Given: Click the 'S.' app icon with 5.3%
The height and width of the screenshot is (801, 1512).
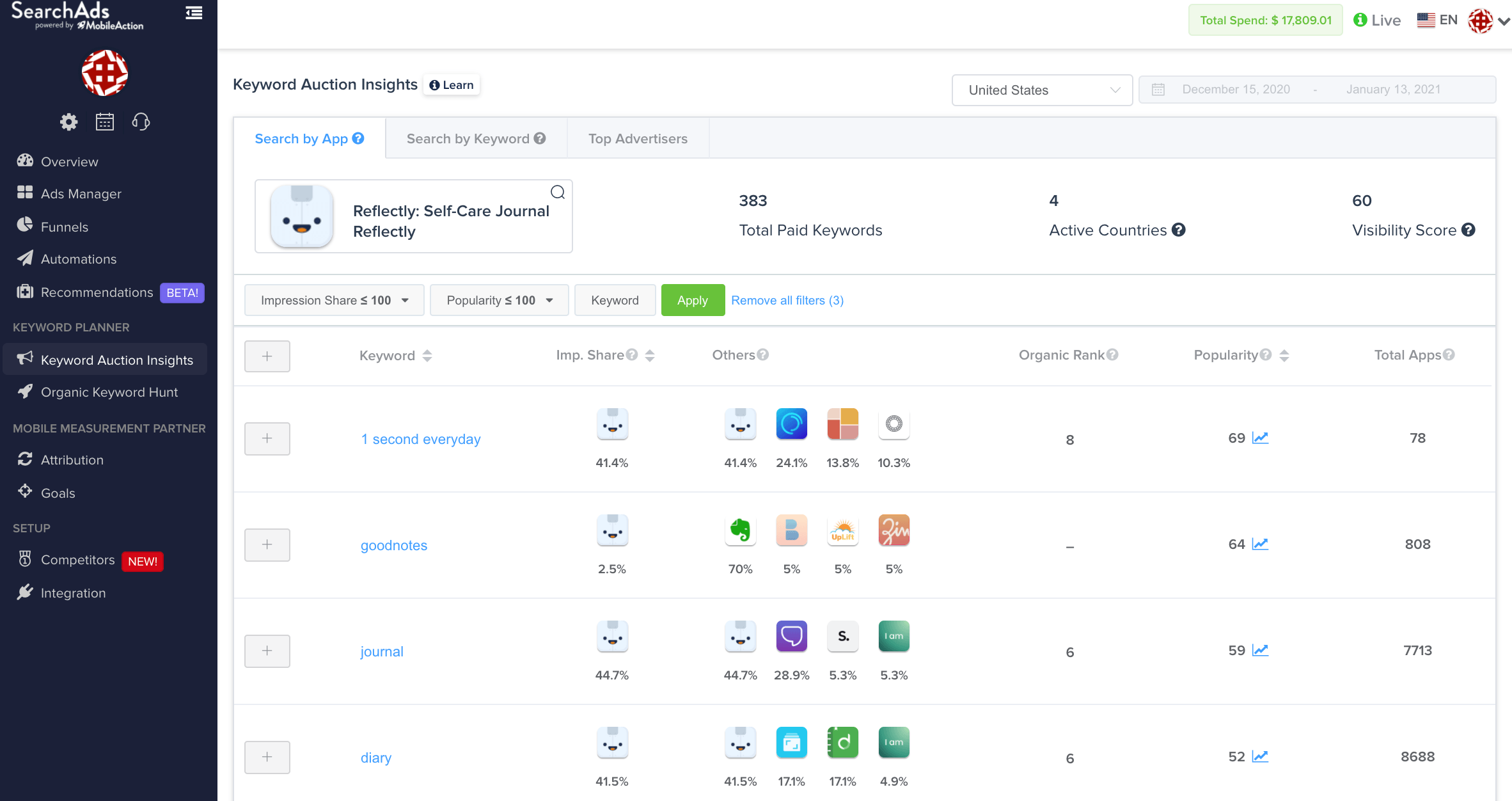Looking at the screenshot, I should click(x=843, y=637).
